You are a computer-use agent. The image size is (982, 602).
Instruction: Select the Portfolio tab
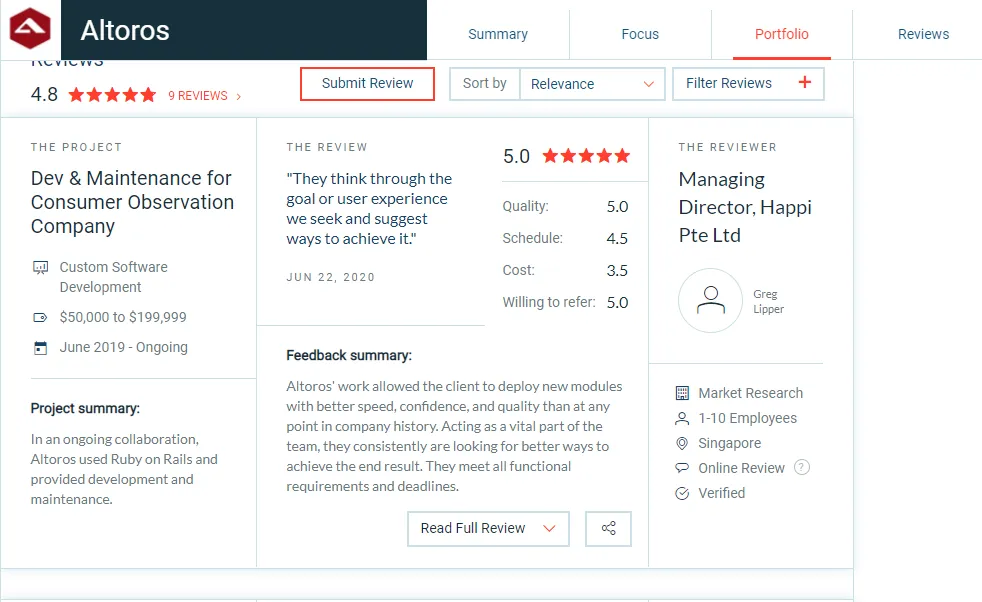pos(782,34)
